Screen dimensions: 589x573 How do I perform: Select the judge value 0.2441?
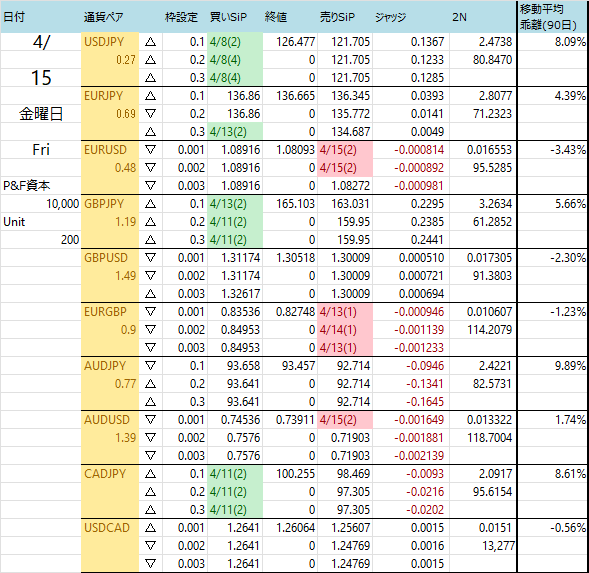point(411,240)
